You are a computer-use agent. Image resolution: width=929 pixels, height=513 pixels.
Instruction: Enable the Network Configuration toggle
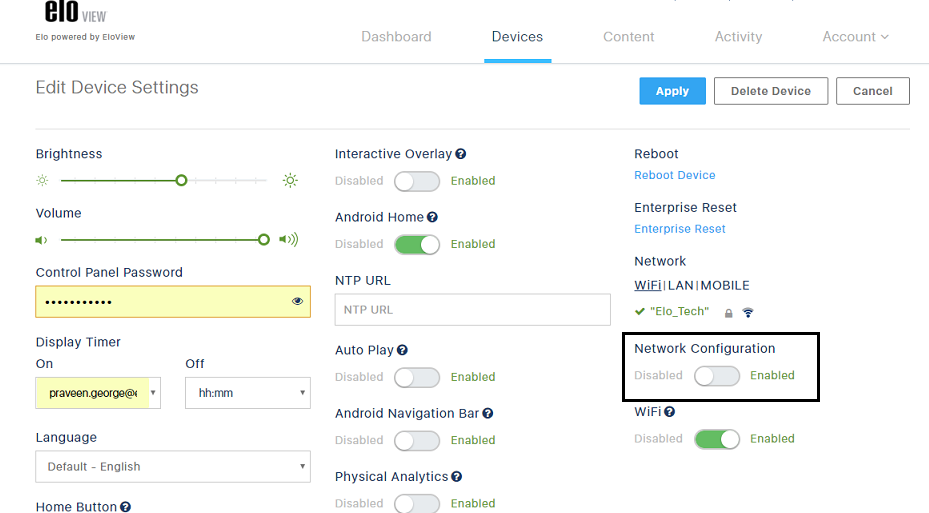click(717, 376)
